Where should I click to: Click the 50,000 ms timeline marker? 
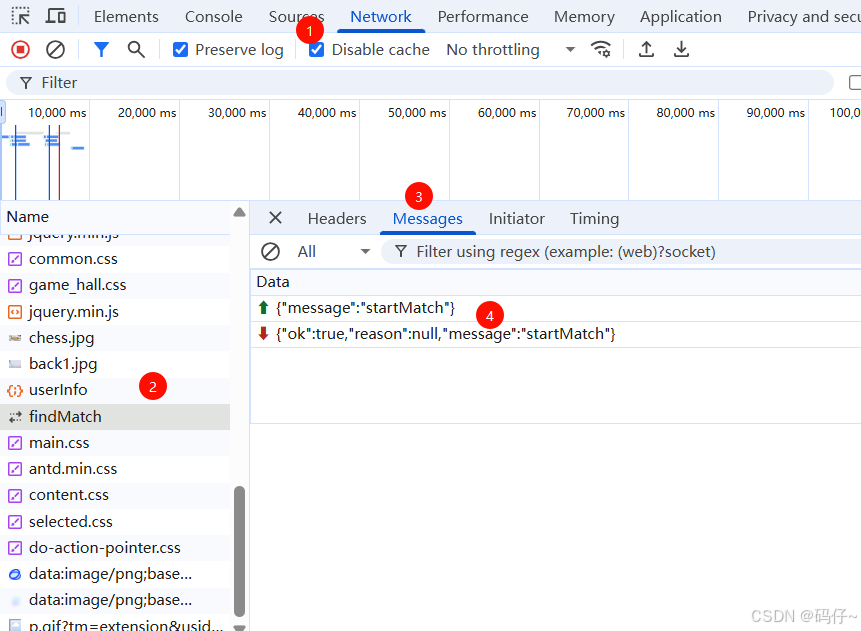point(417,113)
